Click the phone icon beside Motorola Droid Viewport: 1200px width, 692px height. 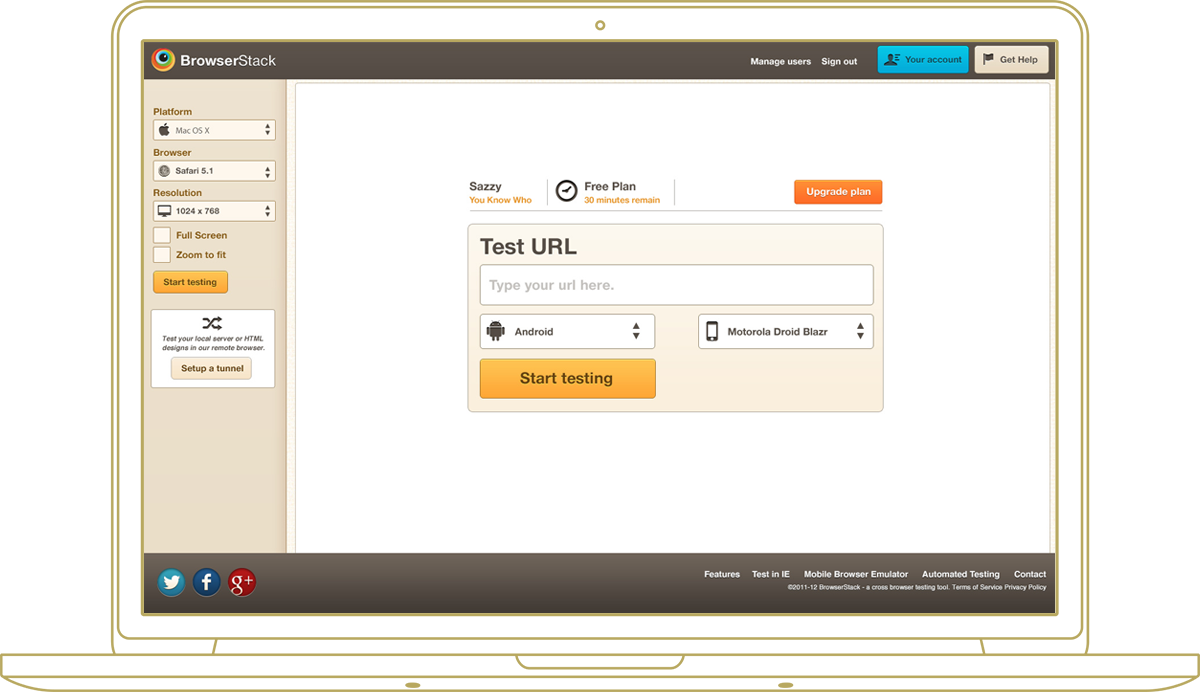712,331
